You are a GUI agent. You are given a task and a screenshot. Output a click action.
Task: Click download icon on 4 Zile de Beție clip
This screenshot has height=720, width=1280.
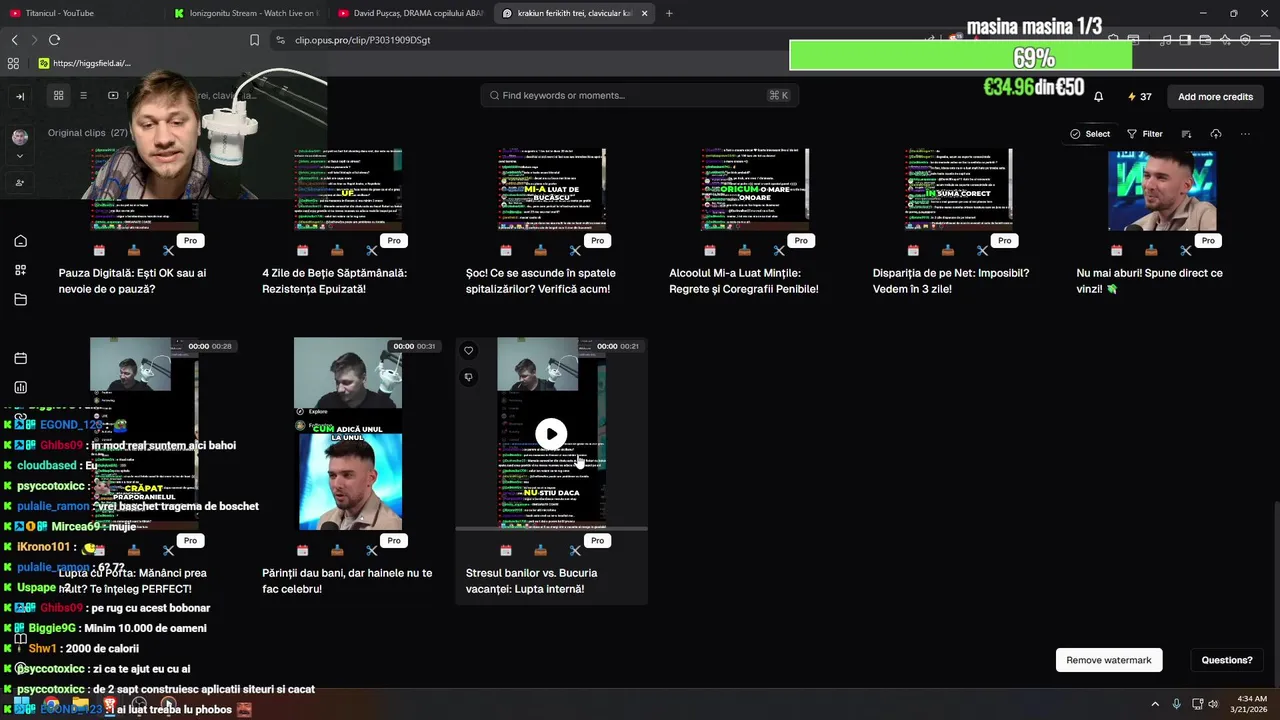click(337, 250)
